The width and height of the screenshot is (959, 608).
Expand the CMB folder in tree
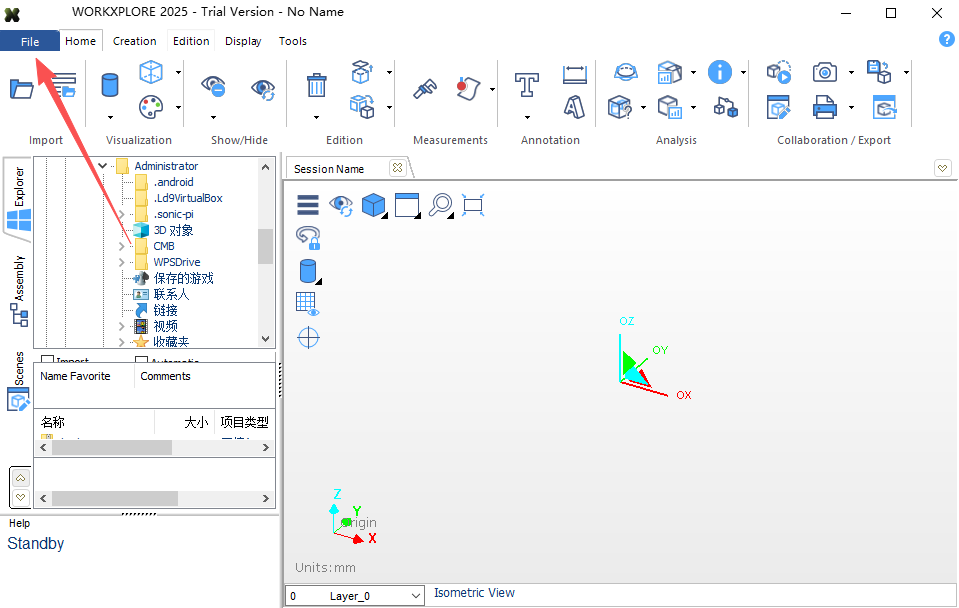click(x=121, y=246)
